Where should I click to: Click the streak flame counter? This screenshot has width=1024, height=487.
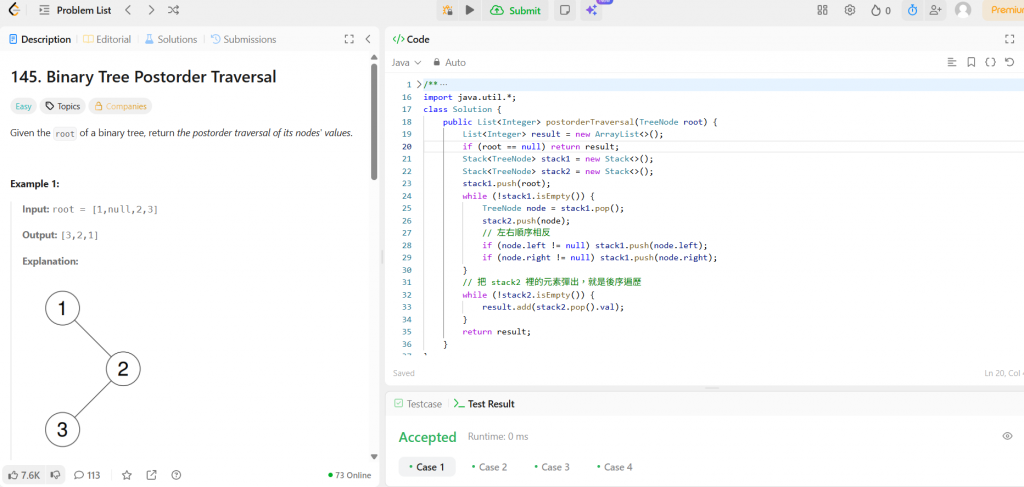pos(881,10)
